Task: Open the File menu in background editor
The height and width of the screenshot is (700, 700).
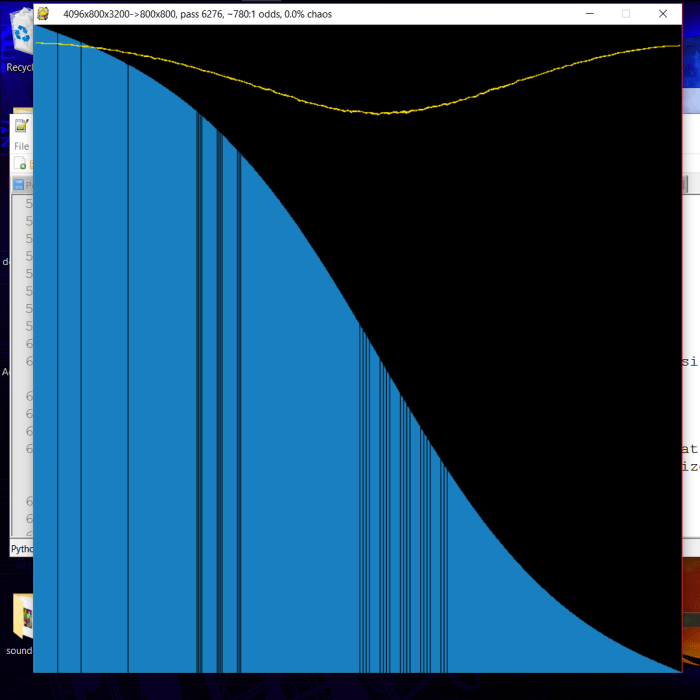Action: click(x=21, y=146)
